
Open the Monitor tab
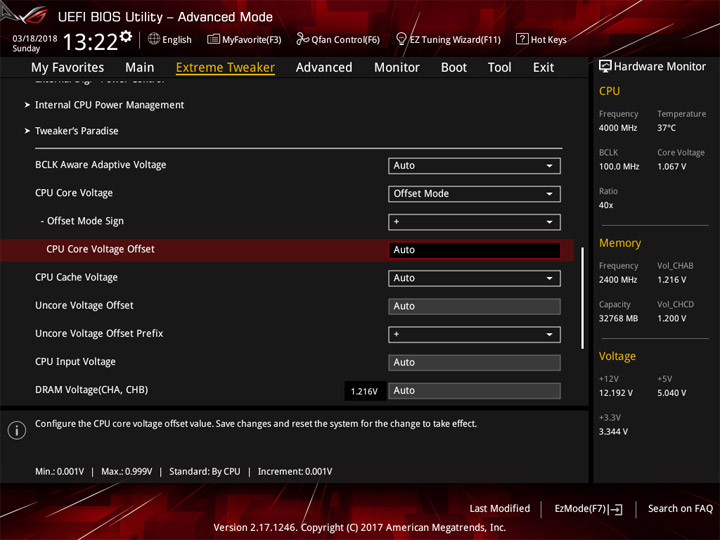[397, 68]
